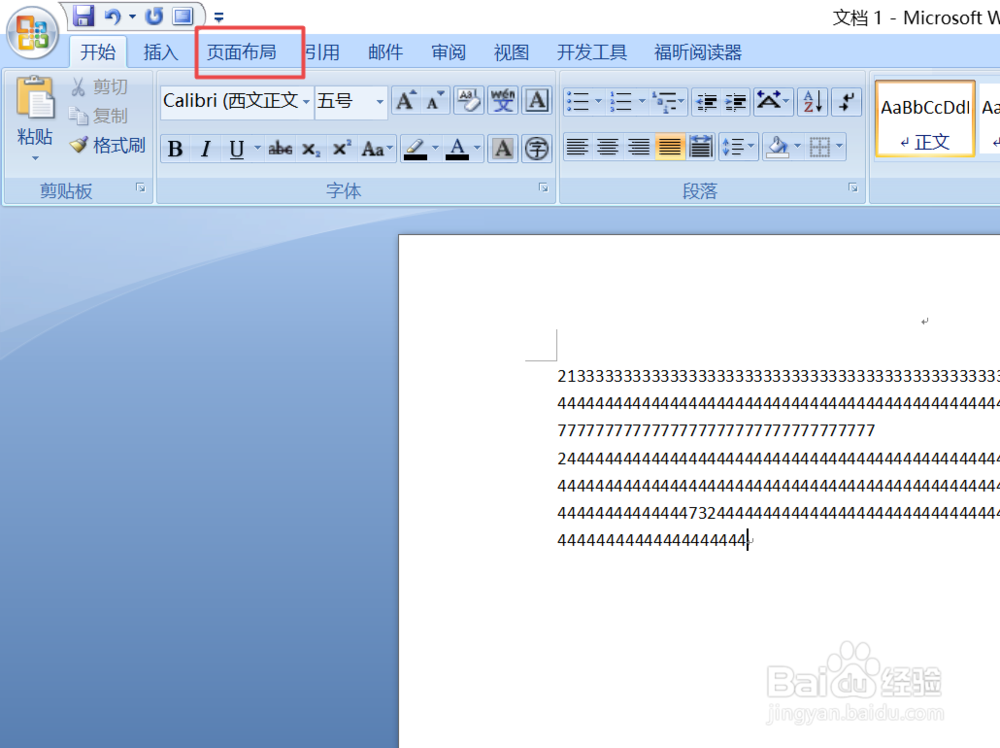Toggle strikethrough formatting
1000x748 pixels.
(280, 149)
